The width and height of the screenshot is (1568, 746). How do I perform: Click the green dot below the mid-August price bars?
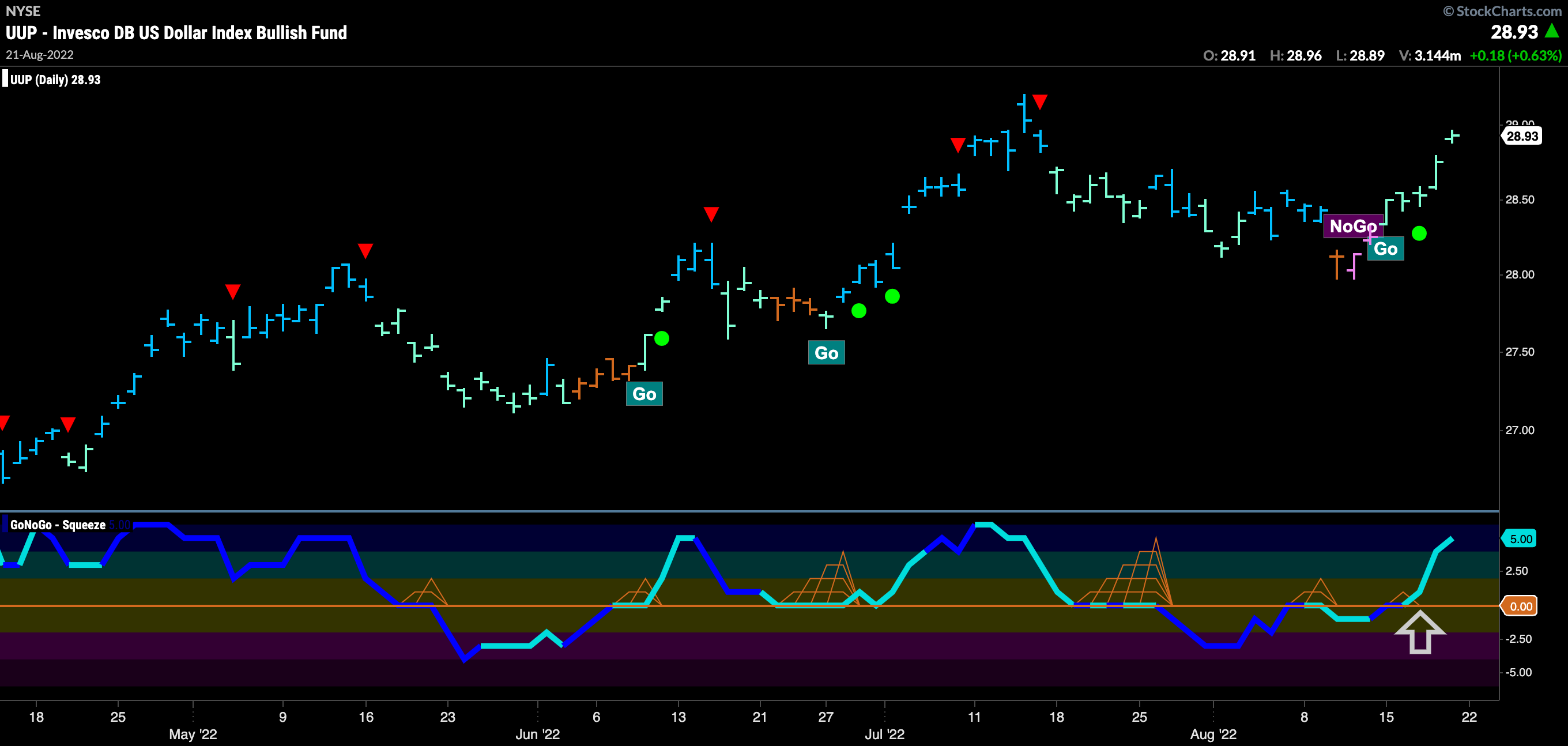click(1419, 233)
